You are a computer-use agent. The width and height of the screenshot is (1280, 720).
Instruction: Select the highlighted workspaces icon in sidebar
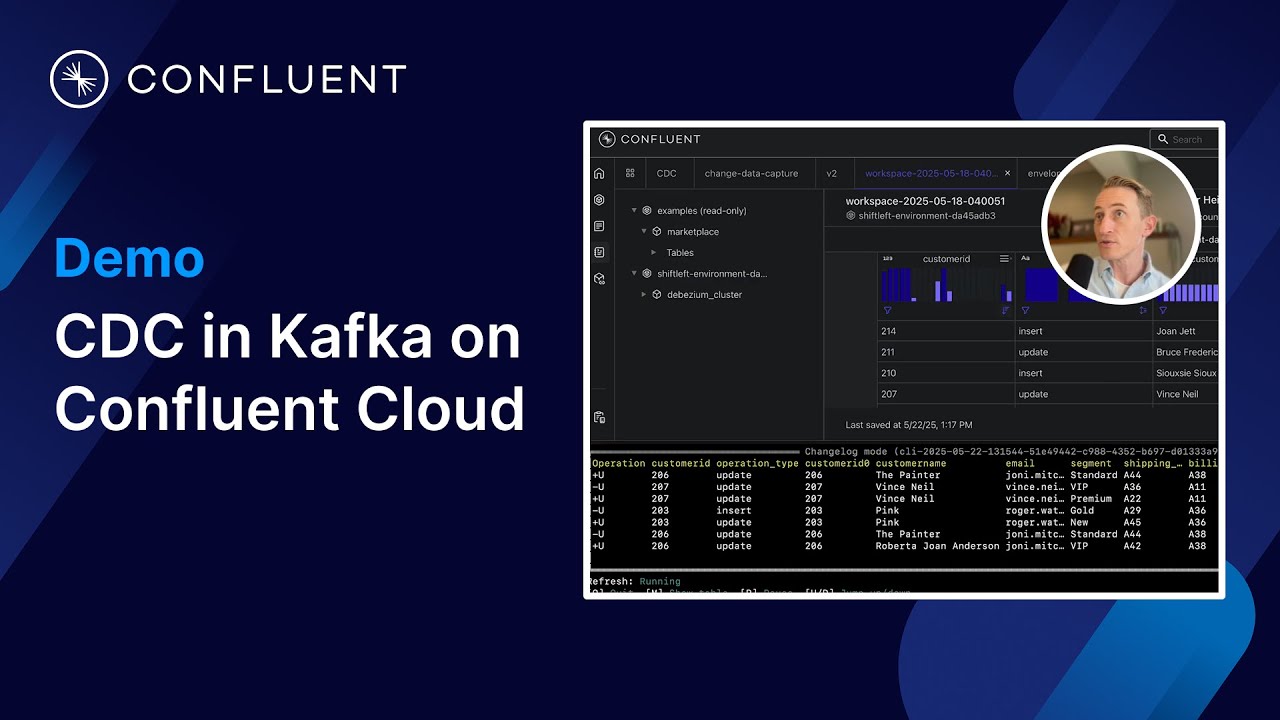click(x=599, y=252)
